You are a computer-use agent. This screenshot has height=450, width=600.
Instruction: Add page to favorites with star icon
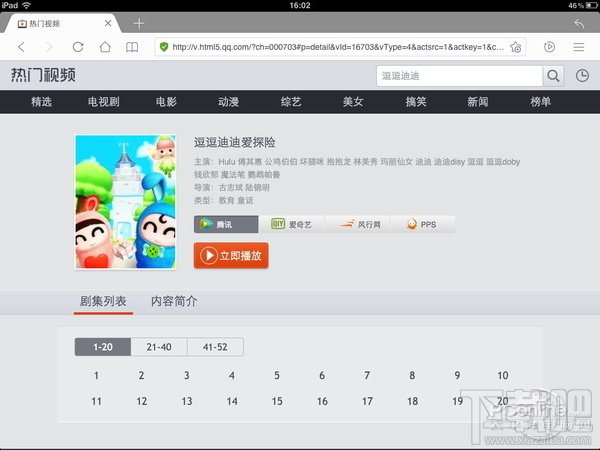515,47
